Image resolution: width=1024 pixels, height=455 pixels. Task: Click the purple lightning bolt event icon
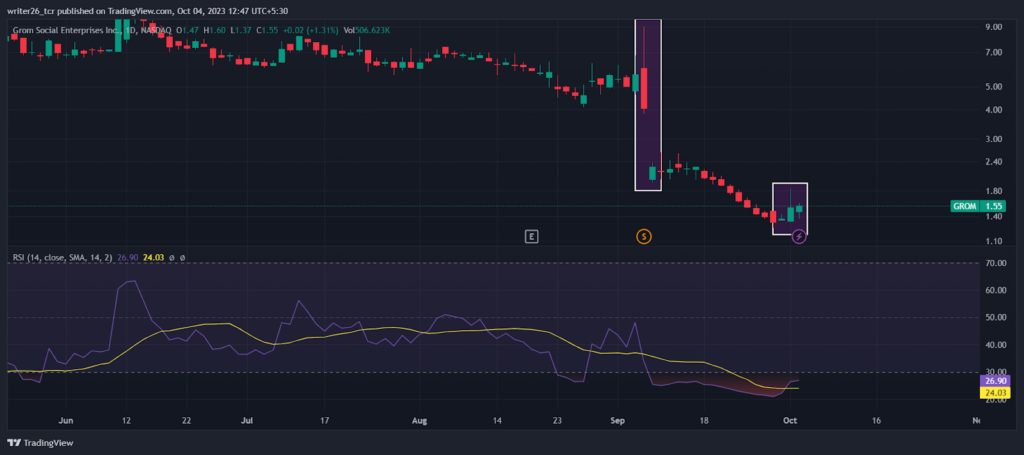pos(799,236)
